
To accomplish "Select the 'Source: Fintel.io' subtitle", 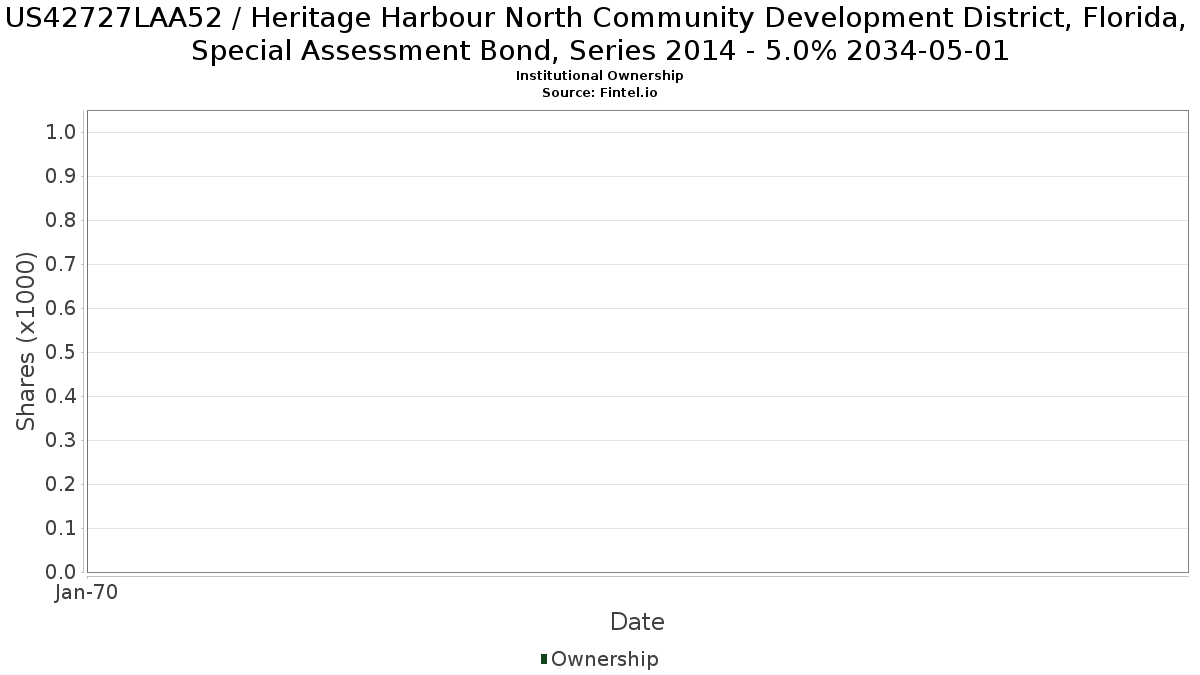I will 600,92.
